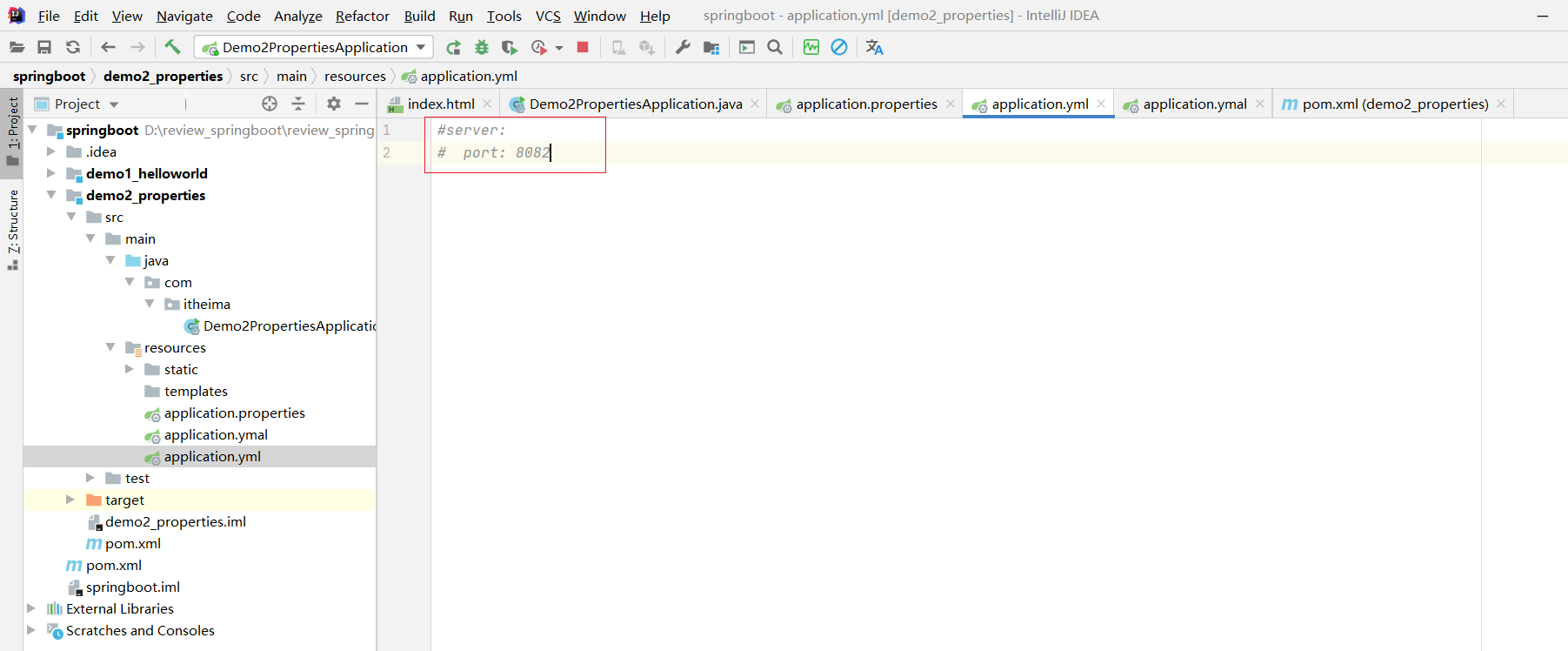The image size is (1568, 651).
Task: Expand the demo1_helloworld module
Action: coord(51,173)
